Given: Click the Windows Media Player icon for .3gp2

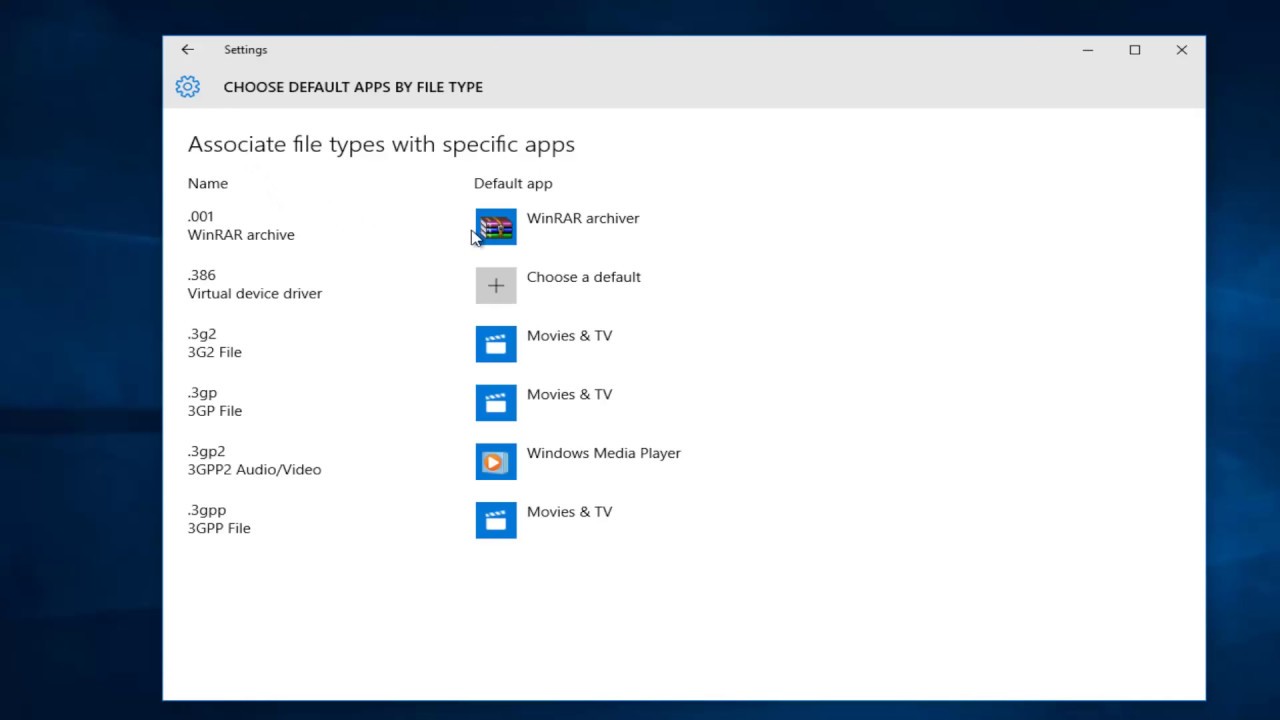Looking at the screenshot, I should 496,462.
